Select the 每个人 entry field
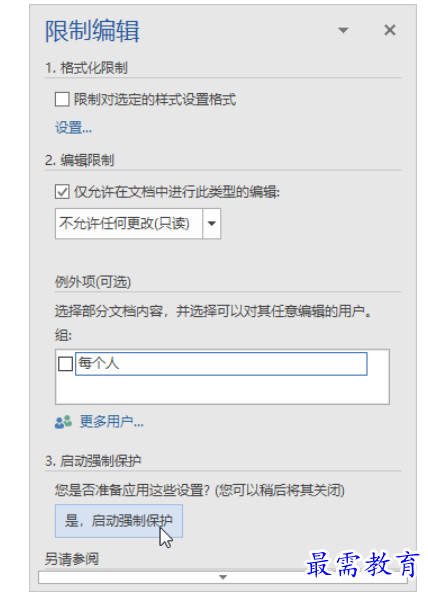Screen dimensions: 428x596 click(221, 364)
